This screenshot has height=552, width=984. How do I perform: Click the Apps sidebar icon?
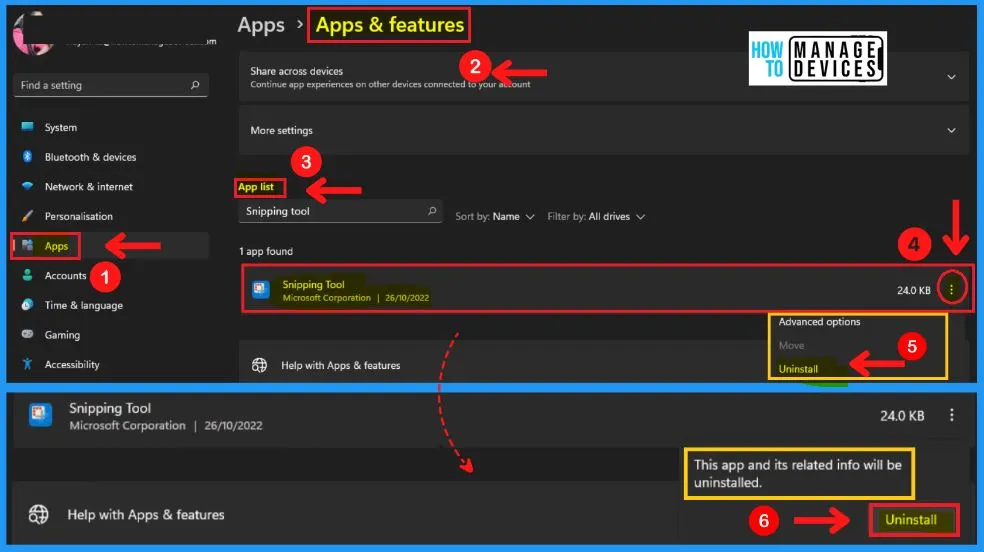click(27, 245)
